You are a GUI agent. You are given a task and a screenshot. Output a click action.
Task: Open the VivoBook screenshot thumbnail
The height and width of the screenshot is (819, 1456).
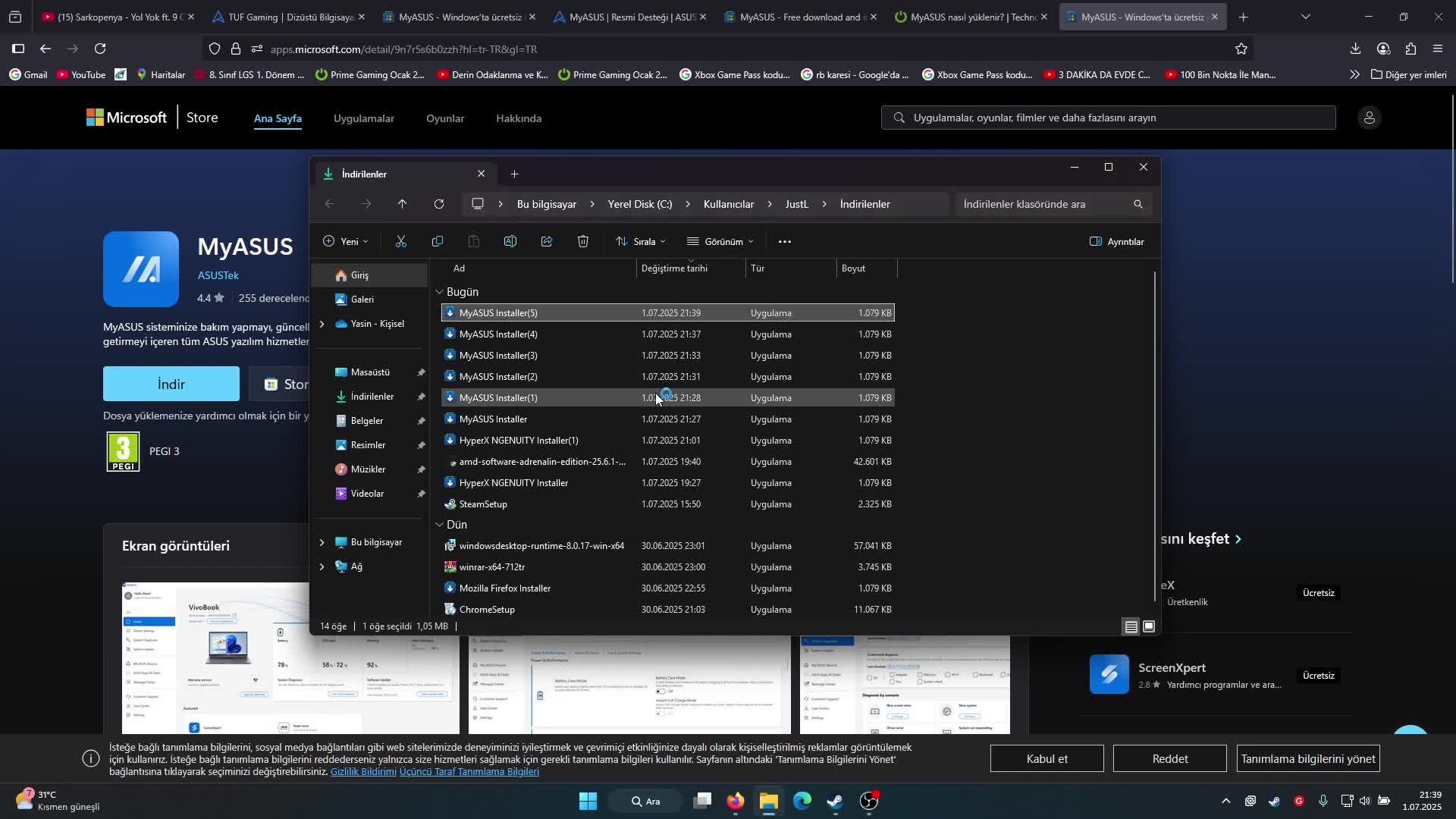(290, 658)
